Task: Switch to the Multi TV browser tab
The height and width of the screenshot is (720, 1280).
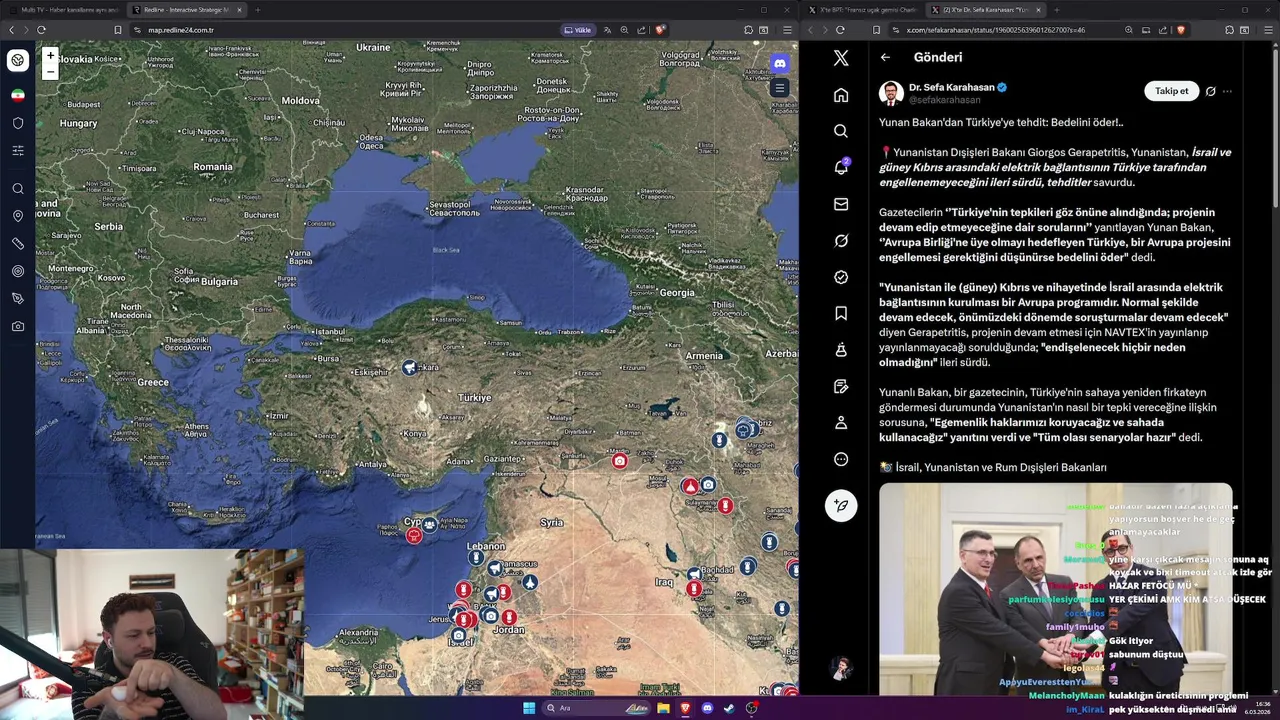Action: 68,9
